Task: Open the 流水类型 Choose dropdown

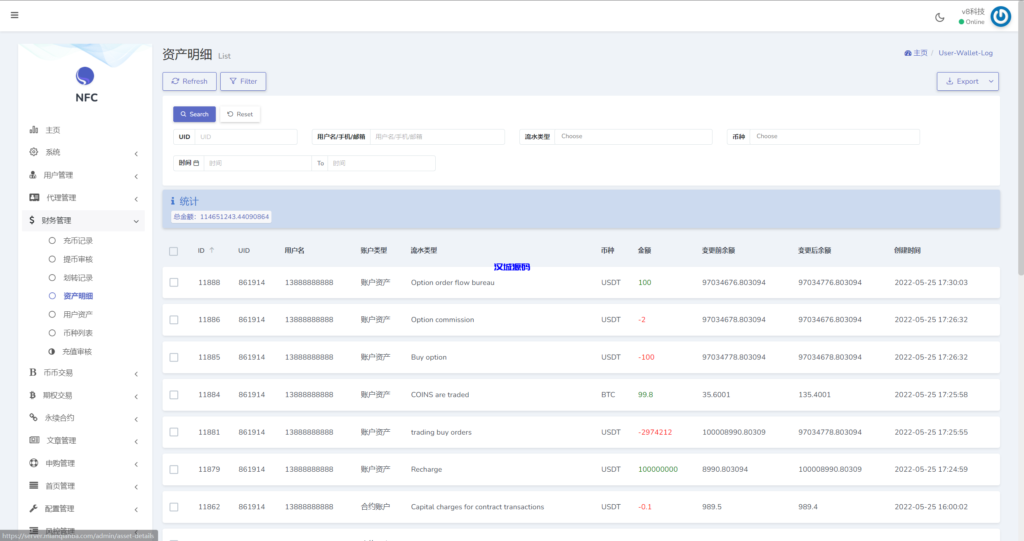Action: coord(634,137)
